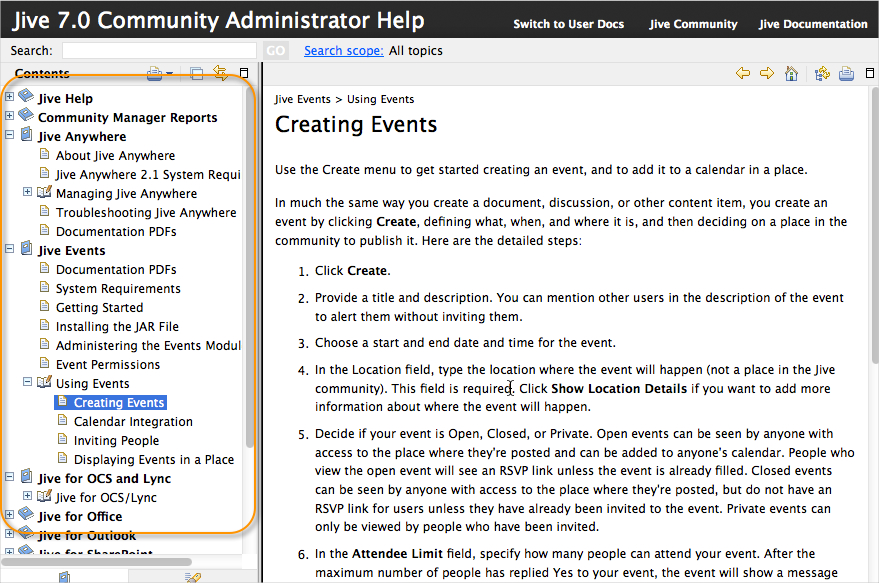The width and height of the screenshot is (879, 583).
Task: Click topic-book icon beside Jive for OCS/Lync
Action: pyautogui.click(x=44, y=496)
